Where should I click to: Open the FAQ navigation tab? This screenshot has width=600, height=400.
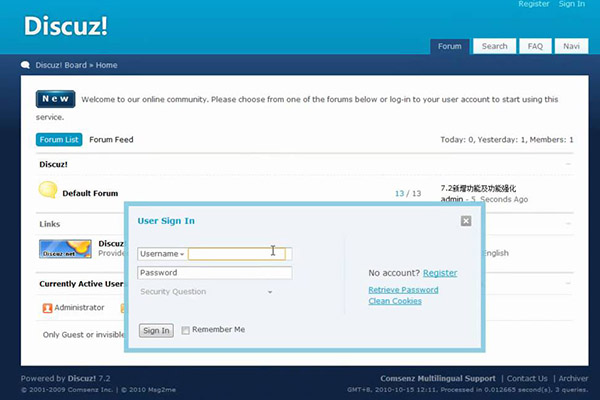click(x=535, y=46)
